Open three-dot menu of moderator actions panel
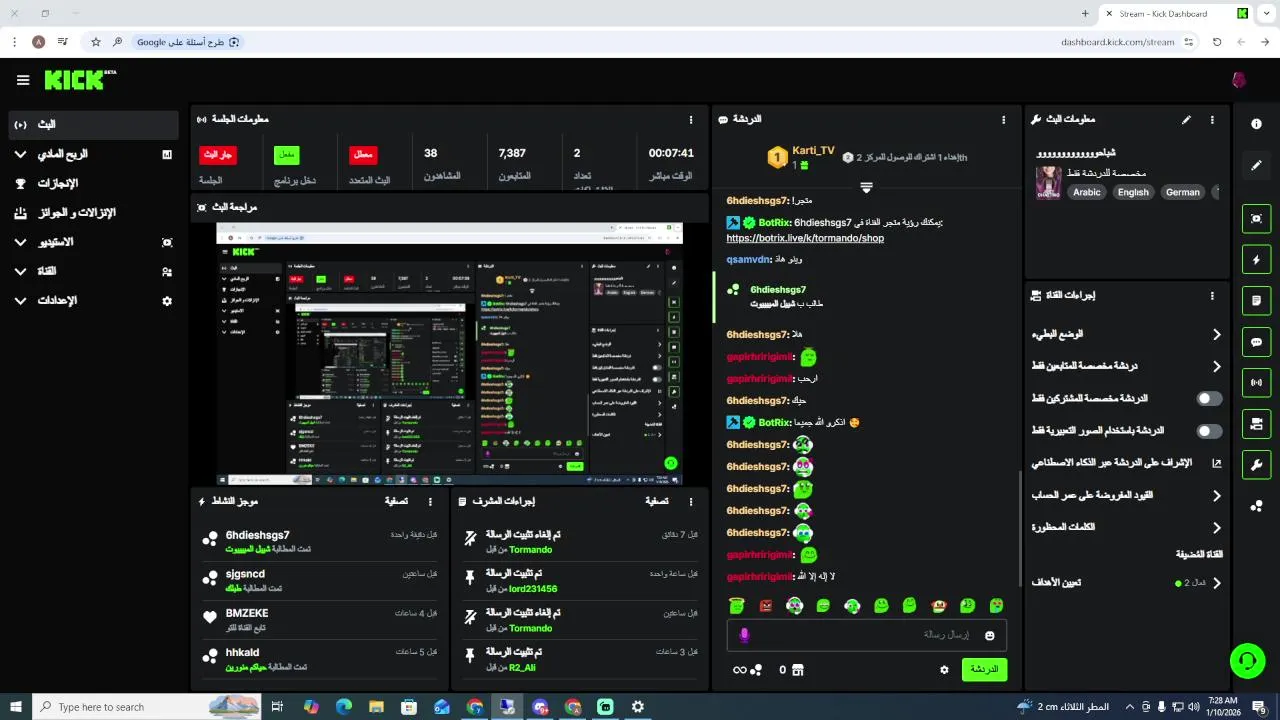Screen dimensions: 1280x720 pyautogui.click(x=691, y=502)
